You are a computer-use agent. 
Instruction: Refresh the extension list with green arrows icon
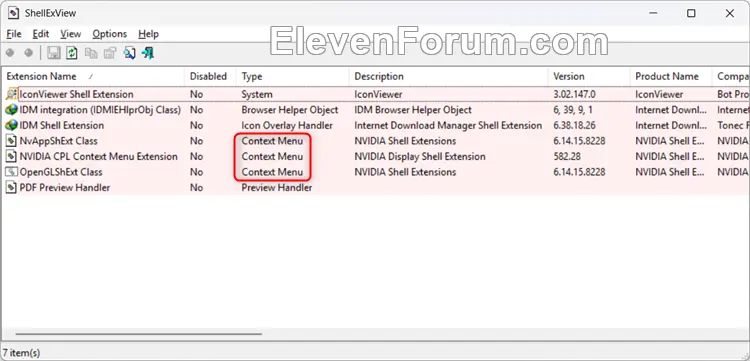[x=72, y=53]
